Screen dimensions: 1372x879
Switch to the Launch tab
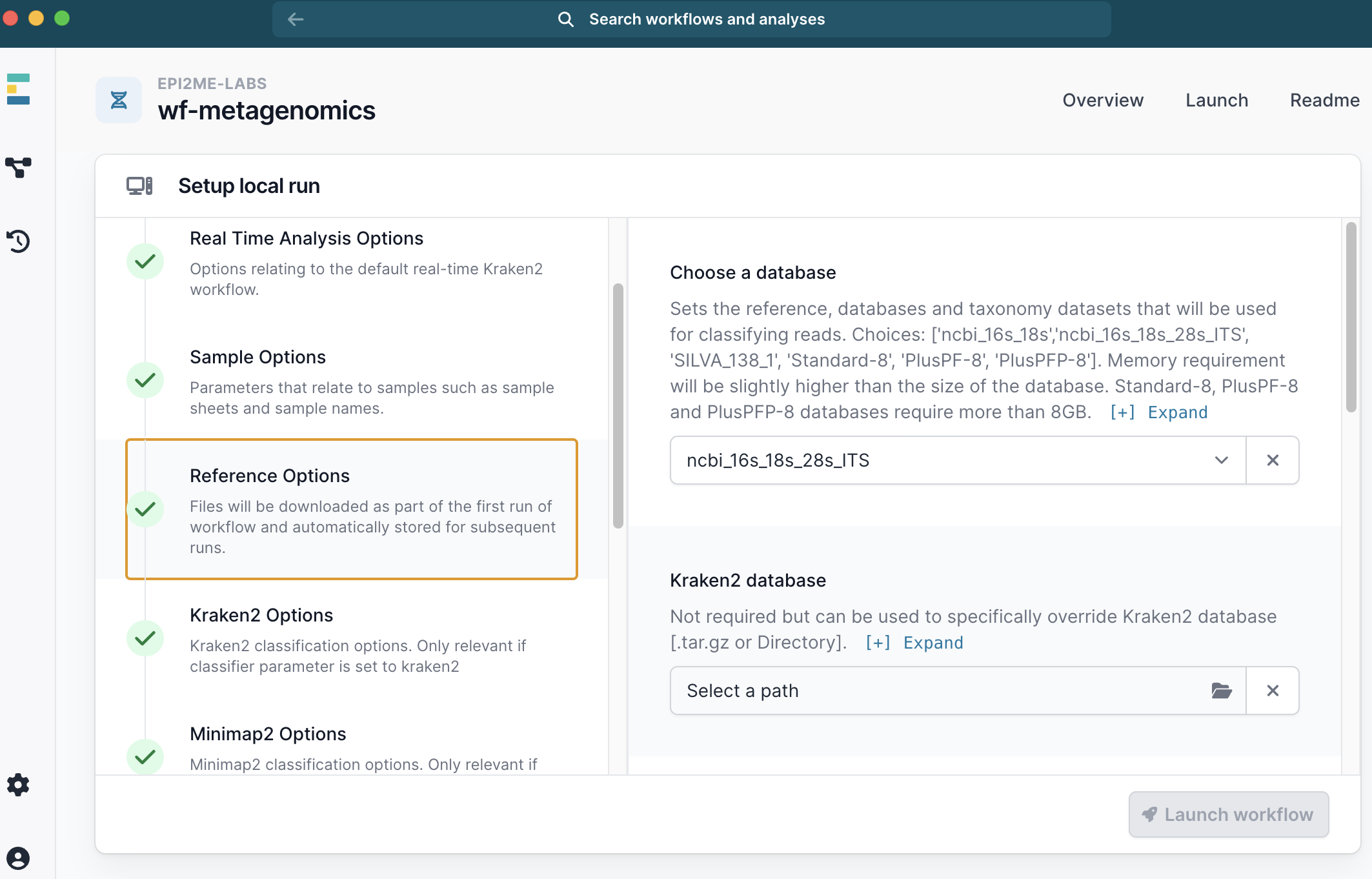pos(1216,100)
